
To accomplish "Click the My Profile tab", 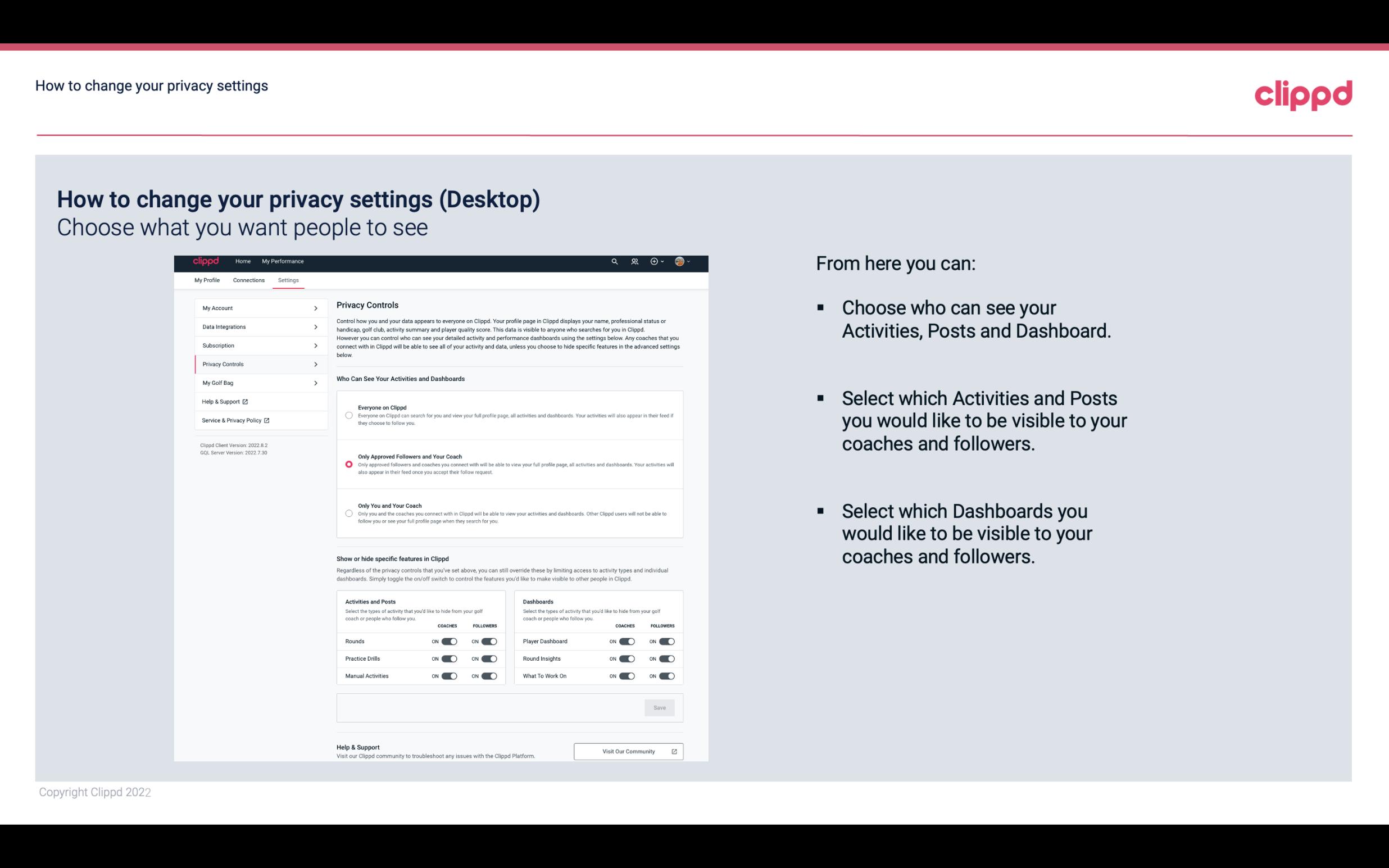I will pos(206,280).
